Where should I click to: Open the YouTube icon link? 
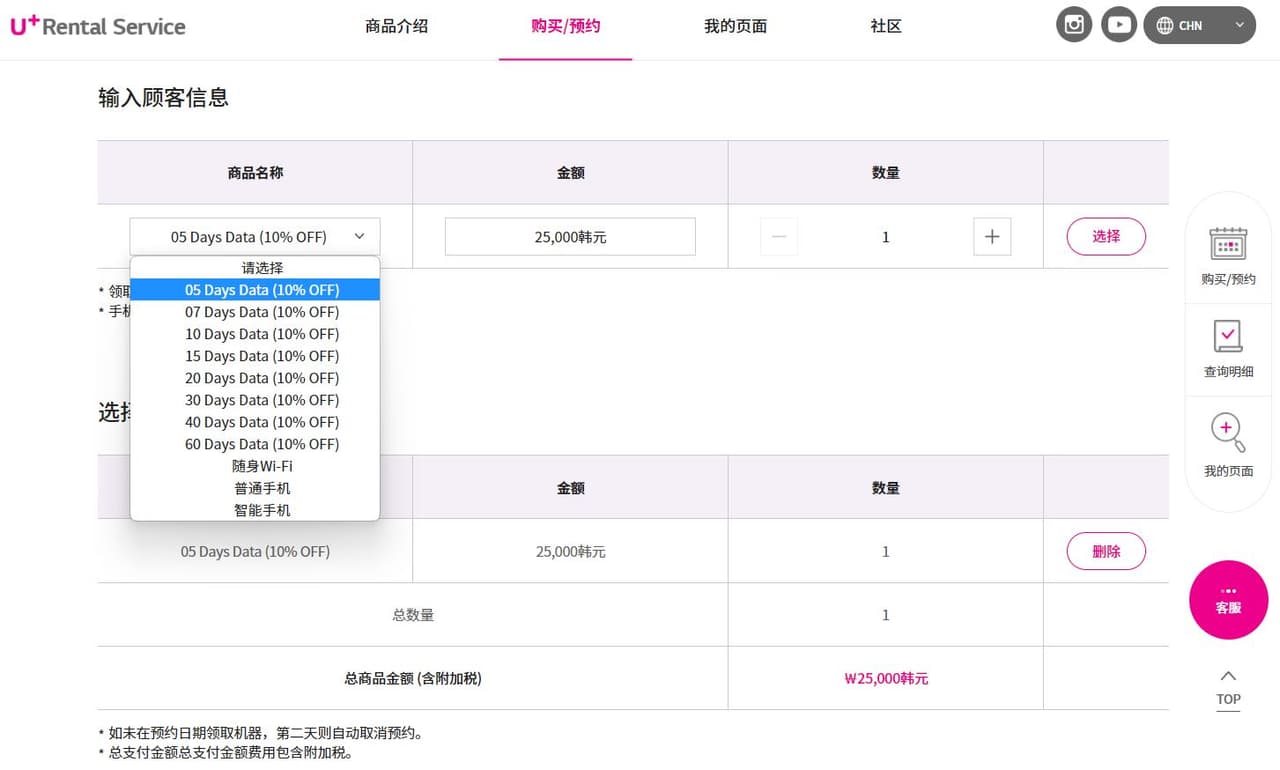pyautogui.click(x=1120, y=25)
